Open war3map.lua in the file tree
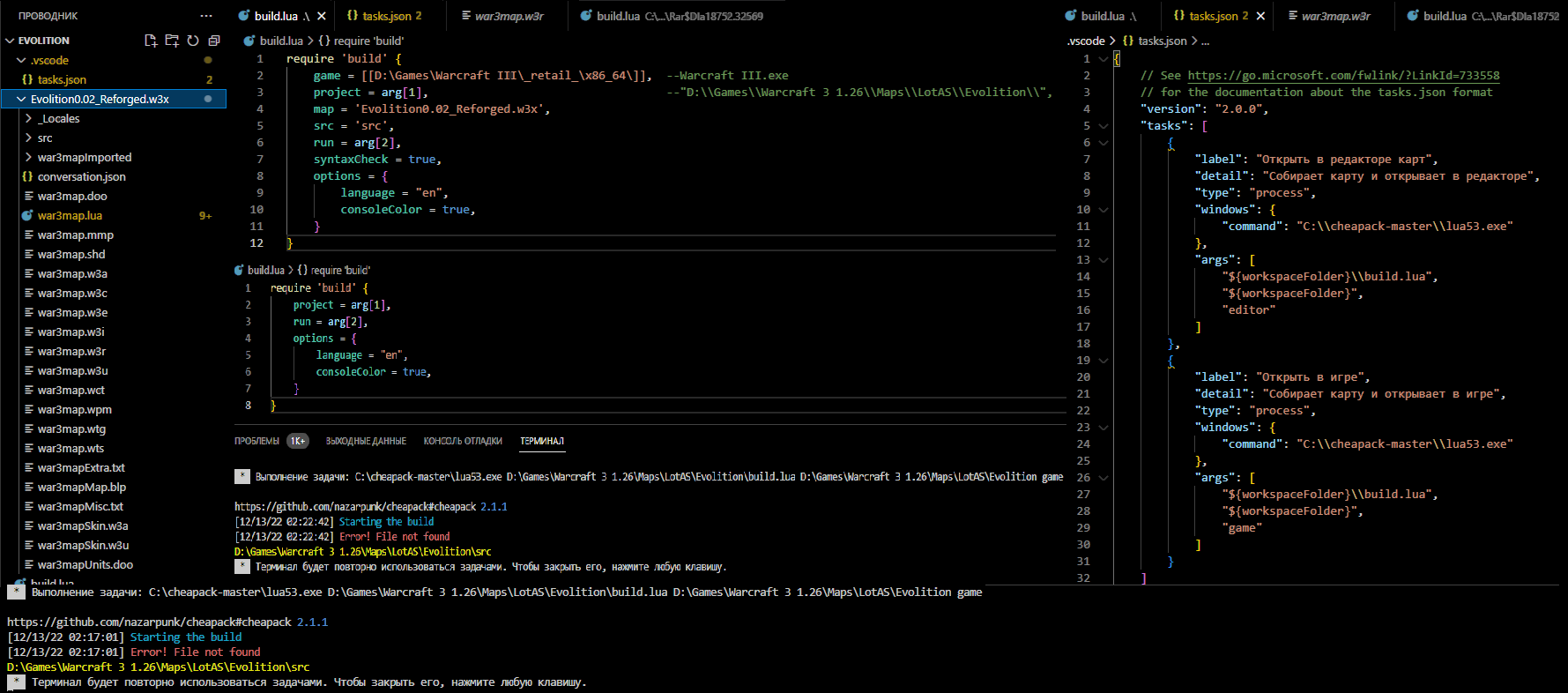This screenshot has height=693, width=1568. 70,215
